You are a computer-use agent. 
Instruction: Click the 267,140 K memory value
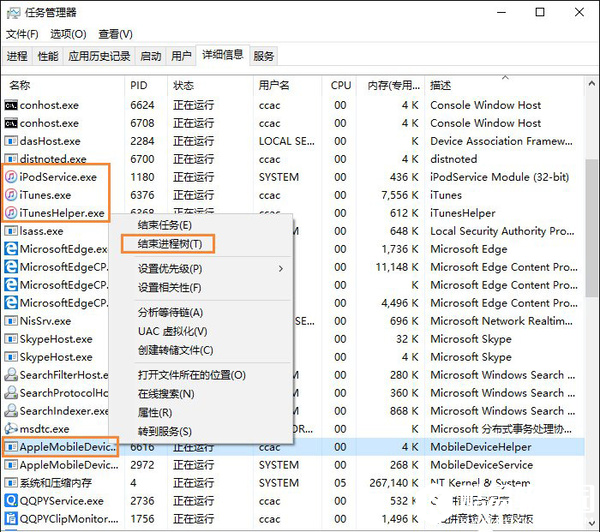tap(394, 483)
